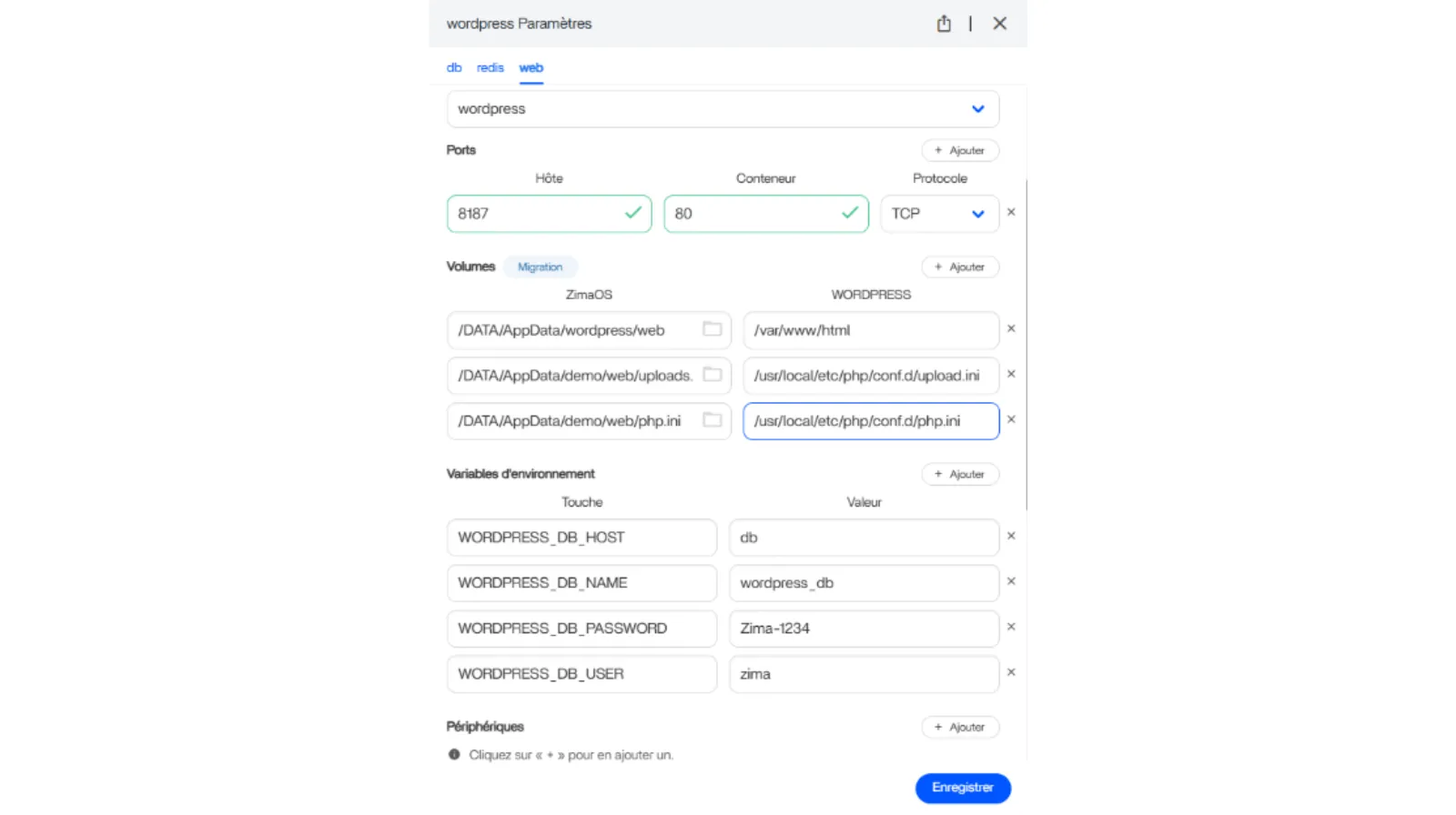This screenshot has height=815, width=1456.
Task: Click the Enregistrer button
Action: (962, 788)
